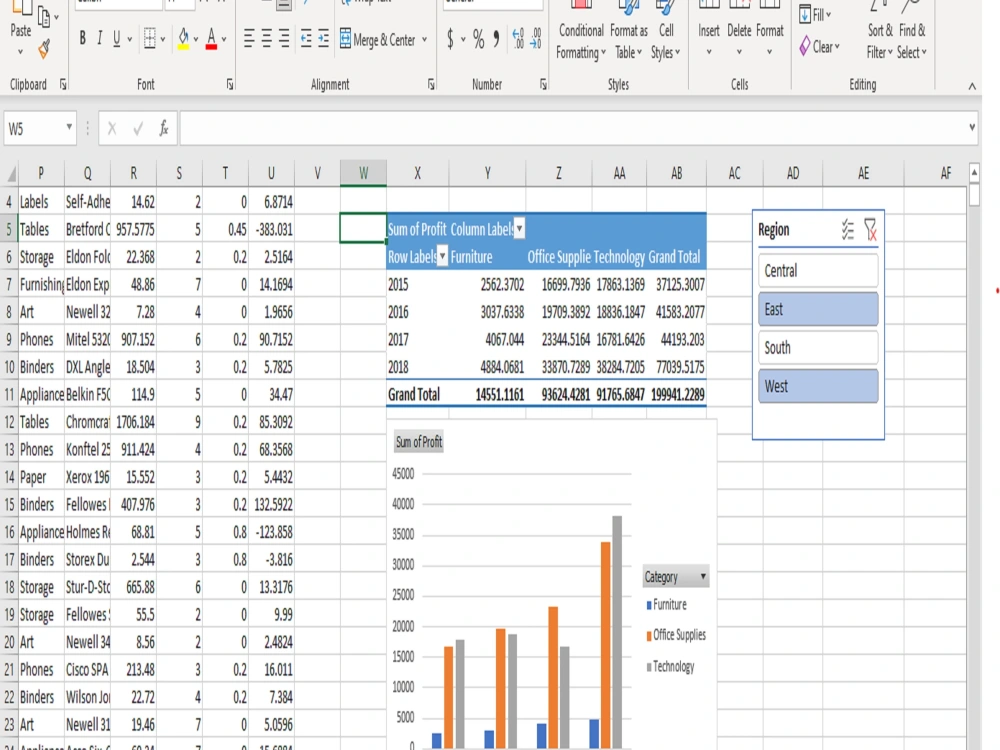Viewport: 1000px width, 750px height.
Task: Clear the Region slicer filter
Action: pyautogui.click(x=871, y=230)
